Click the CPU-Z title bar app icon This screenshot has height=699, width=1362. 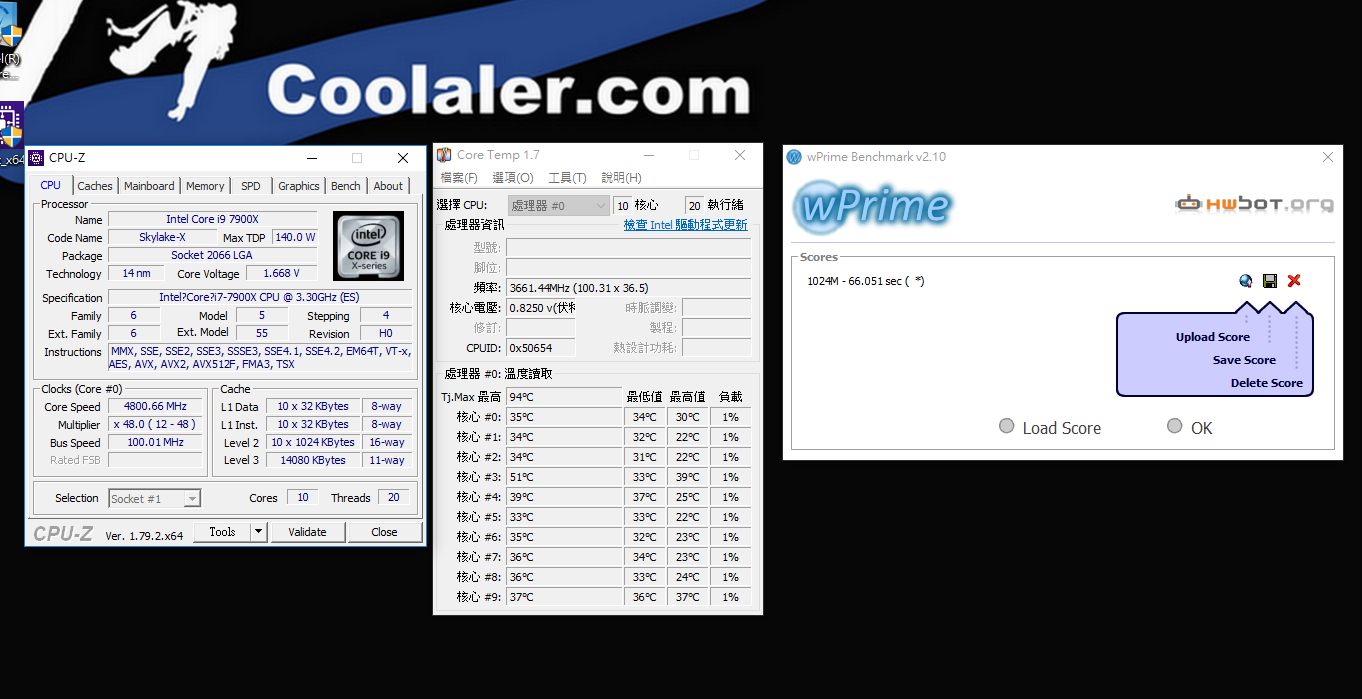[x=36, y=158]
